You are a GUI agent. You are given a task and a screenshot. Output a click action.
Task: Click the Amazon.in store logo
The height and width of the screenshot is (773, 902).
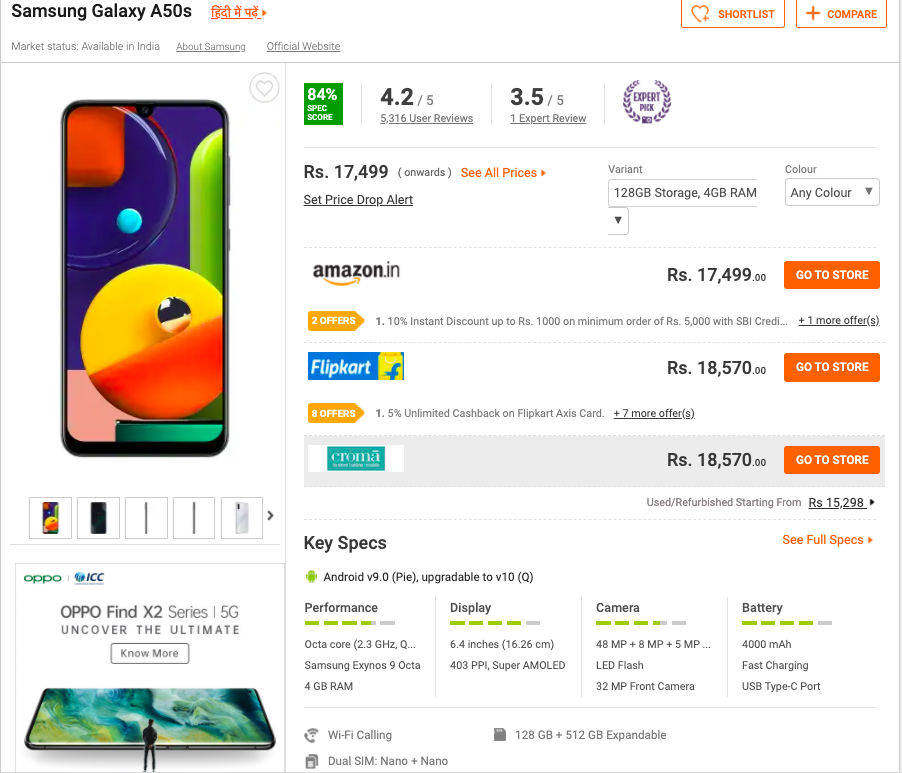pyautogui.click(x=356, y=274)
